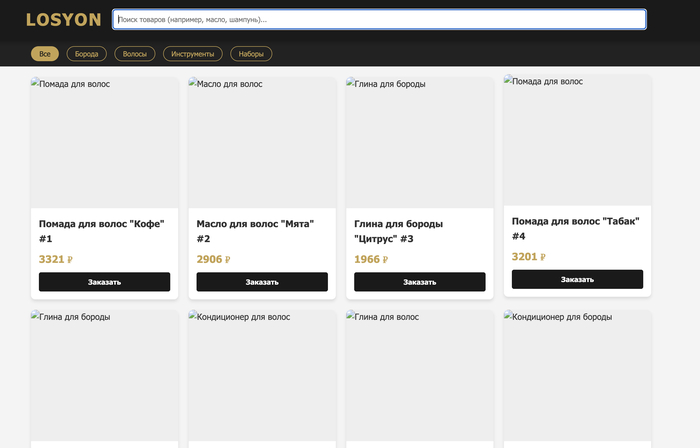Select the "Все" category filter
This screenshot has width=700, height=448.
(x=44, y=54)
